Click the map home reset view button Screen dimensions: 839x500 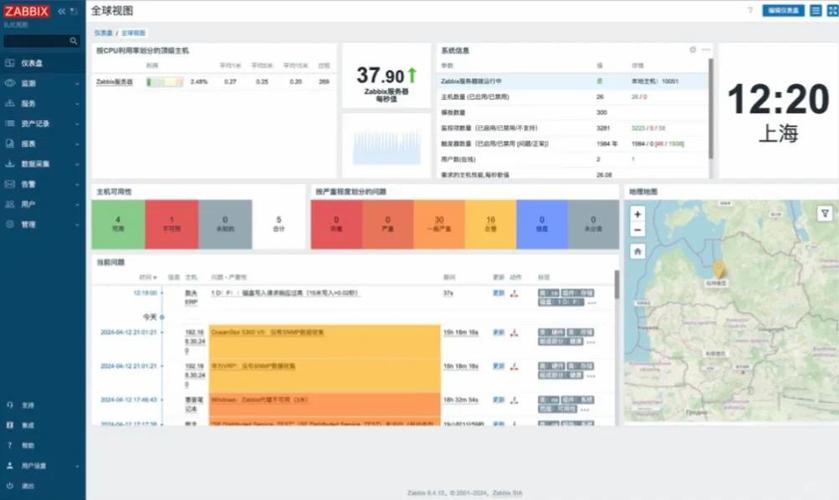[637, 251]
